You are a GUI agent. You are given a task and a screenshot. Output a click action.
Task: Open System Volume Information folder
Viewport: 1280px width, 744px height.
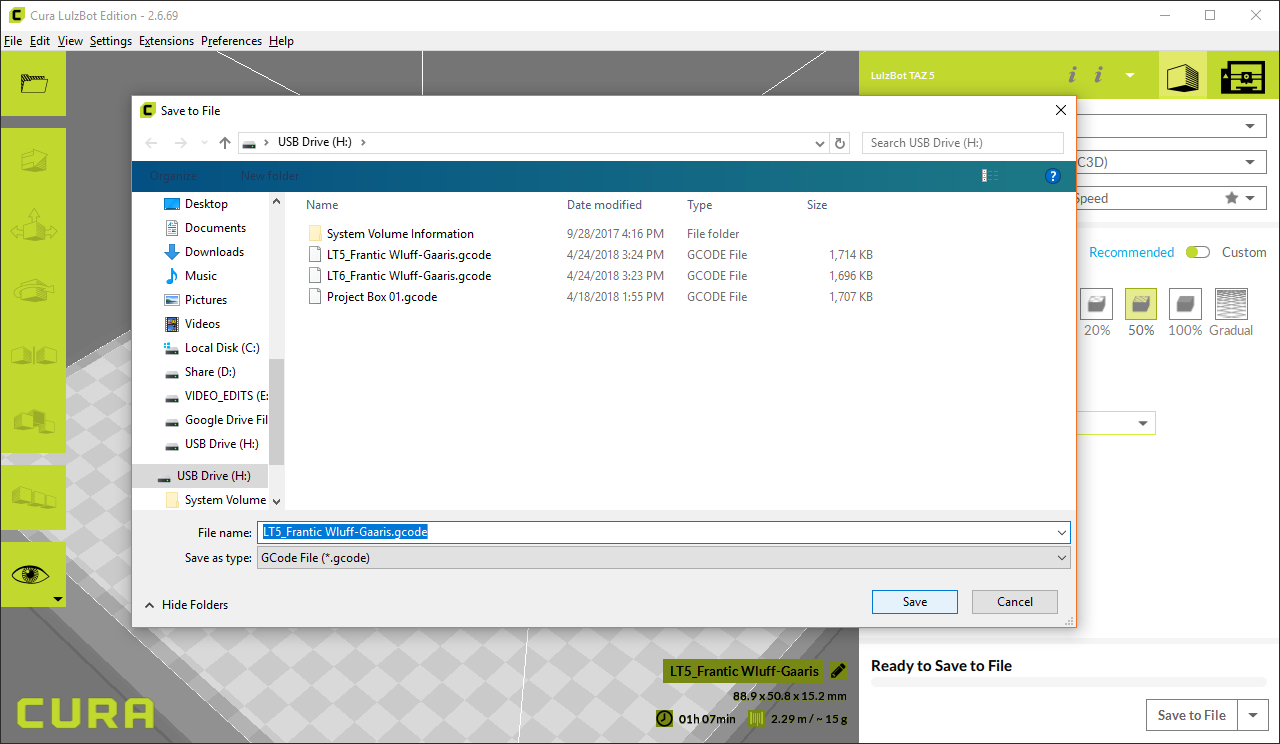point(400,234)
